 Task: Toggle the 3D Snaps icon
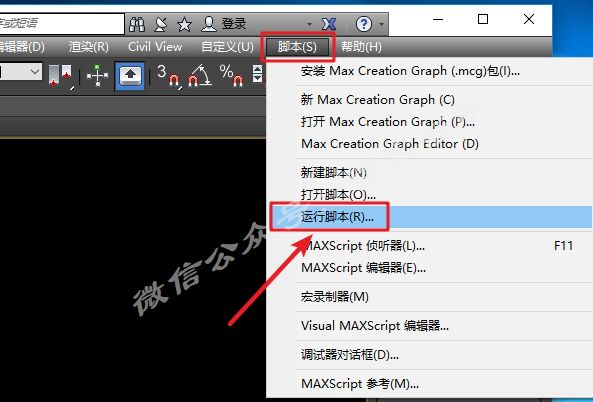coord(169,76)
